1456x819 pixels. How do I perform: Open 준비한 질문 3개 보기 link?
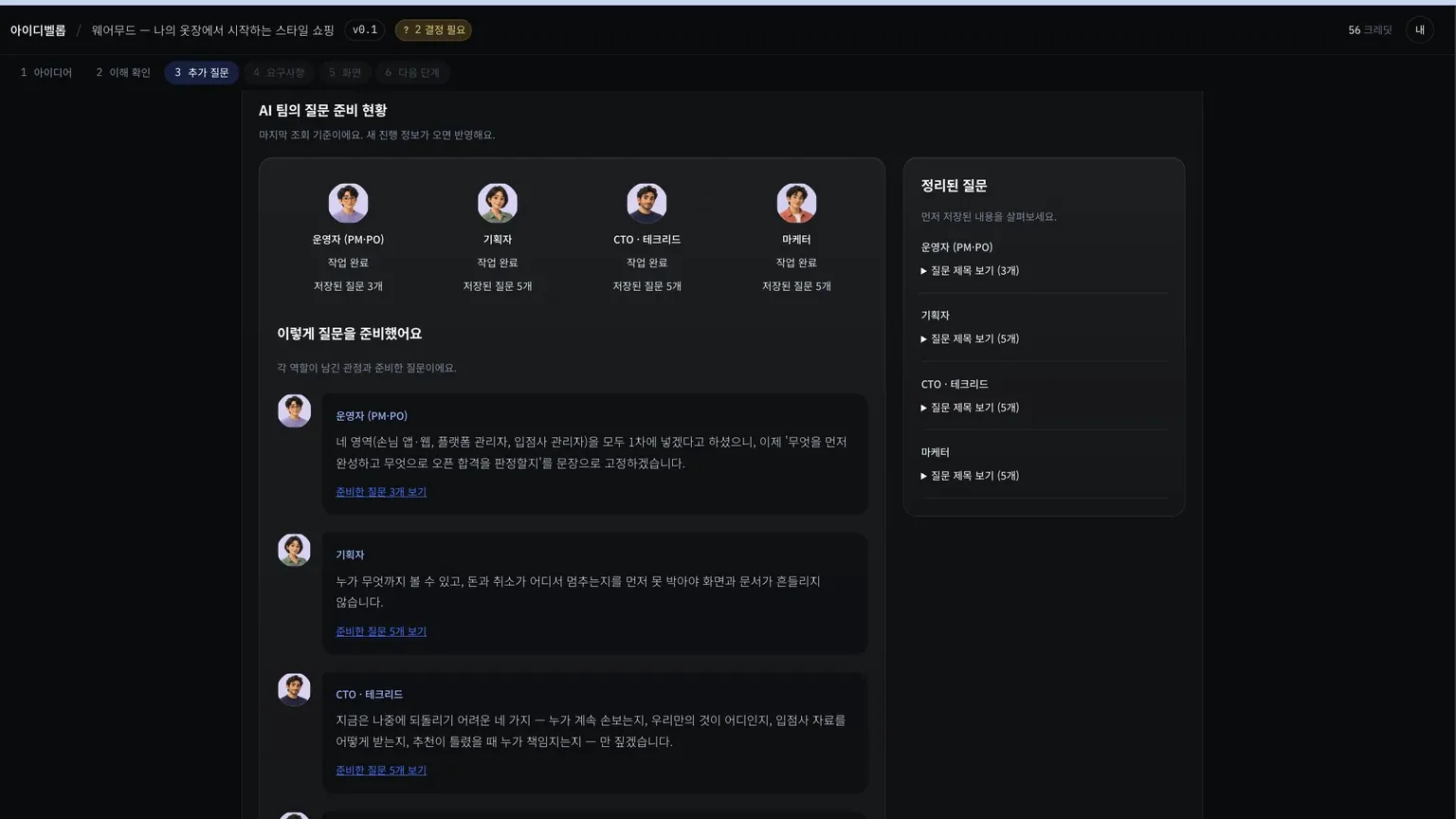point(381,492)
